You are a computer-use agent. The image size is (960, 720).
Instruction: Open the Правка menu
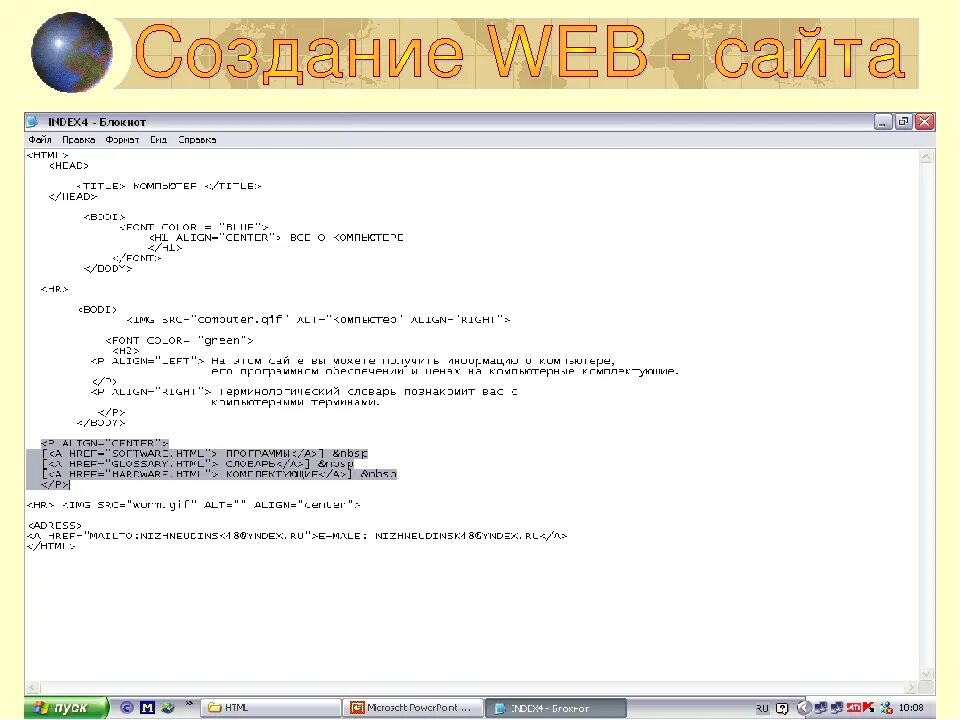(78, 140)
